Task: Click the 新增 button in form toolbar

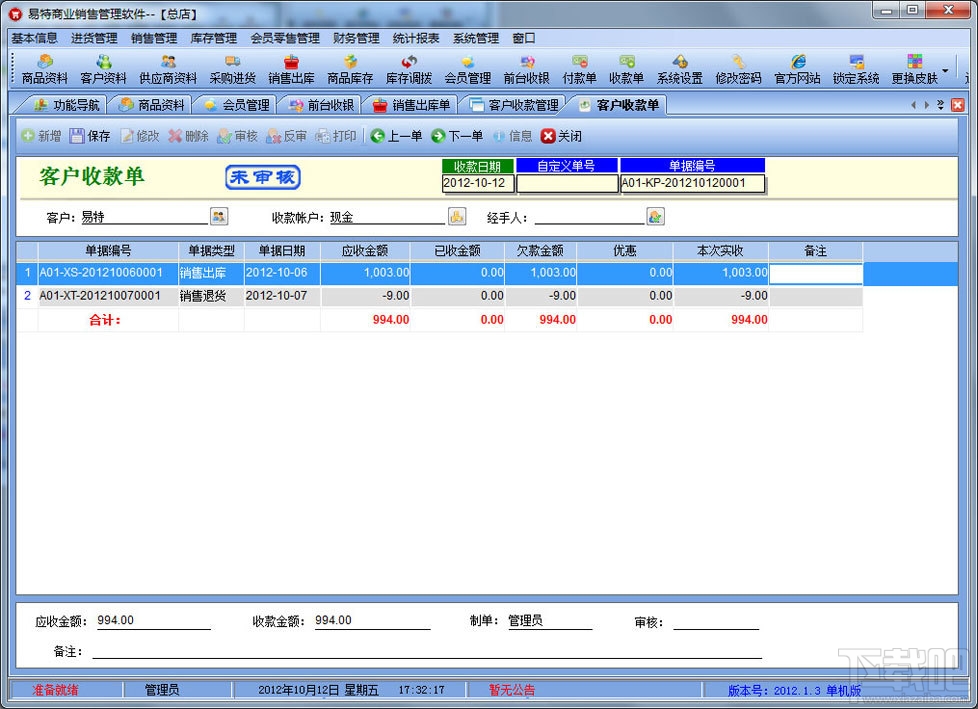Action: tap(41, 136)
